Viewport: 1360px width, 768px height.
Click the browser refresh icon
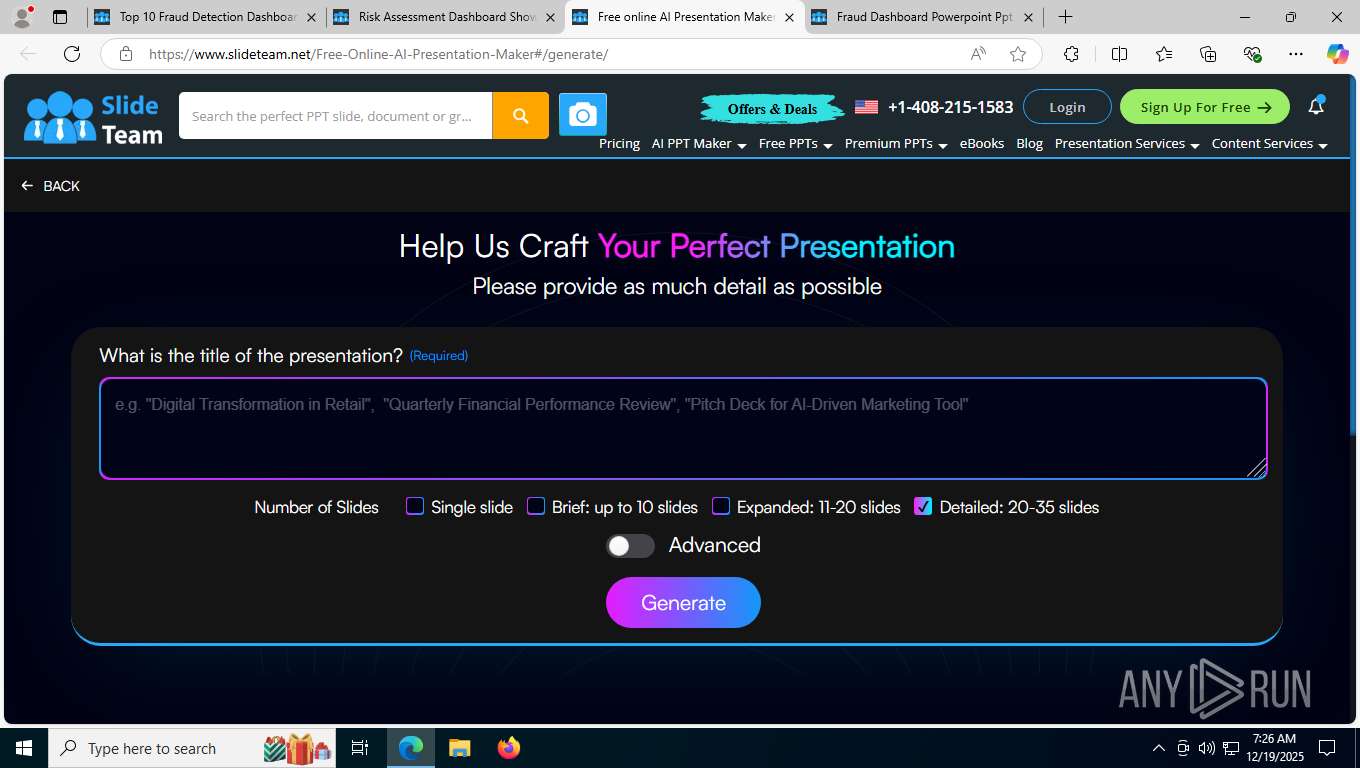(72, 54)
